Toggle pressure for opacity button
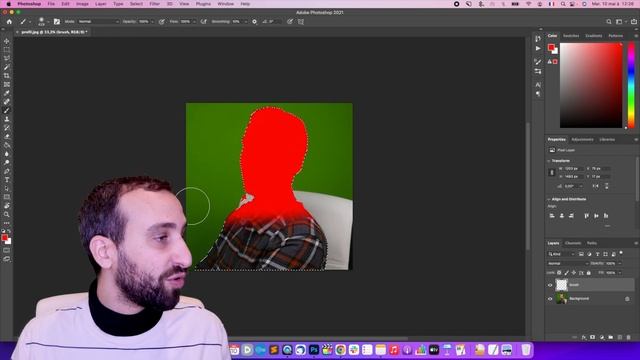640x360 pixels. (162, 22)
